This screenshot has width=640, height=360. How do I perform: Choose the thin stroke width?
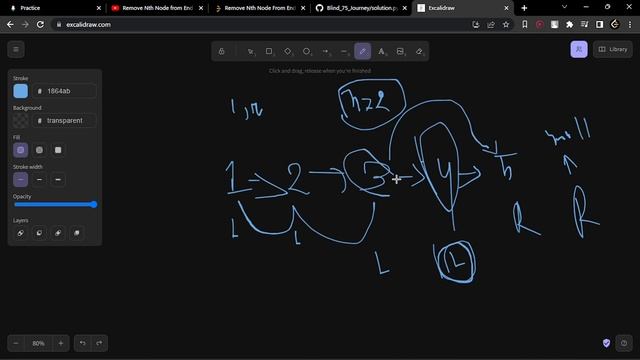(x=20, y=180)
